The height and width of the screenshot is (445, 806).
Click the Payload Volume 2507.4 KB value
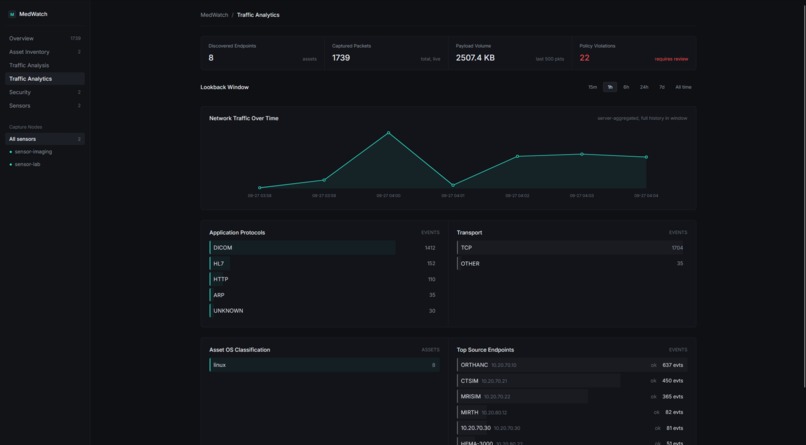coord(475,58)
